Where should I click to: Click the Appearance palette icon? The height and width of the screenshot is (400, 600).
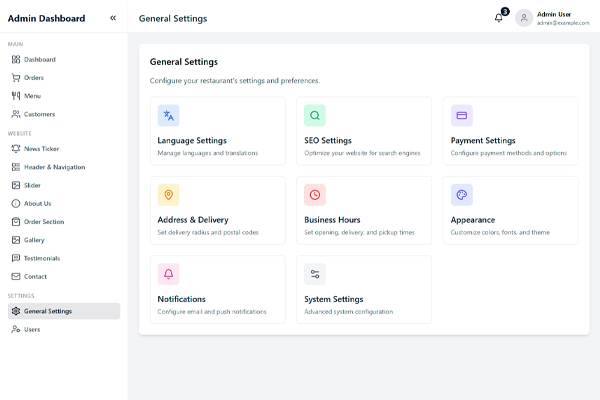tap(462, 195)
